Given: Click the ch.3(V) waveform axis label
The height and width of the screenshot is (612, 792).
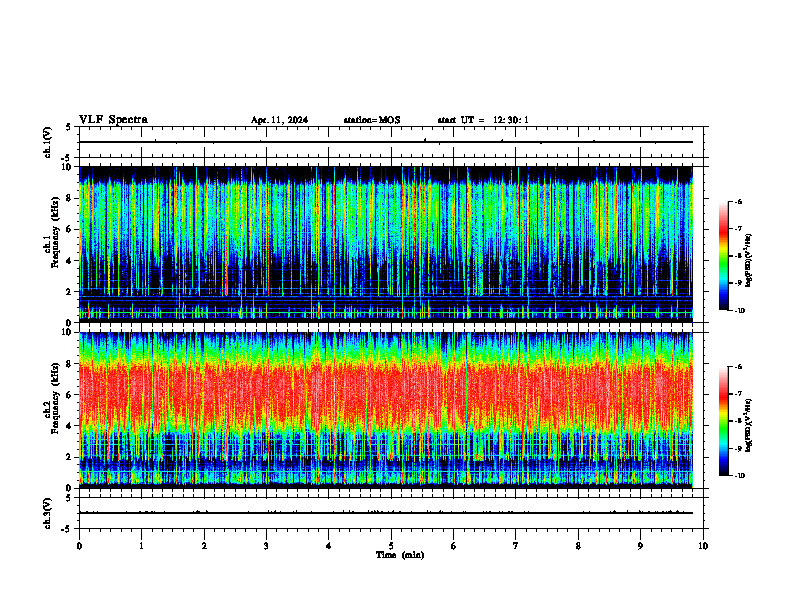Looking at the screenshot, I should [x=48, y=513].
